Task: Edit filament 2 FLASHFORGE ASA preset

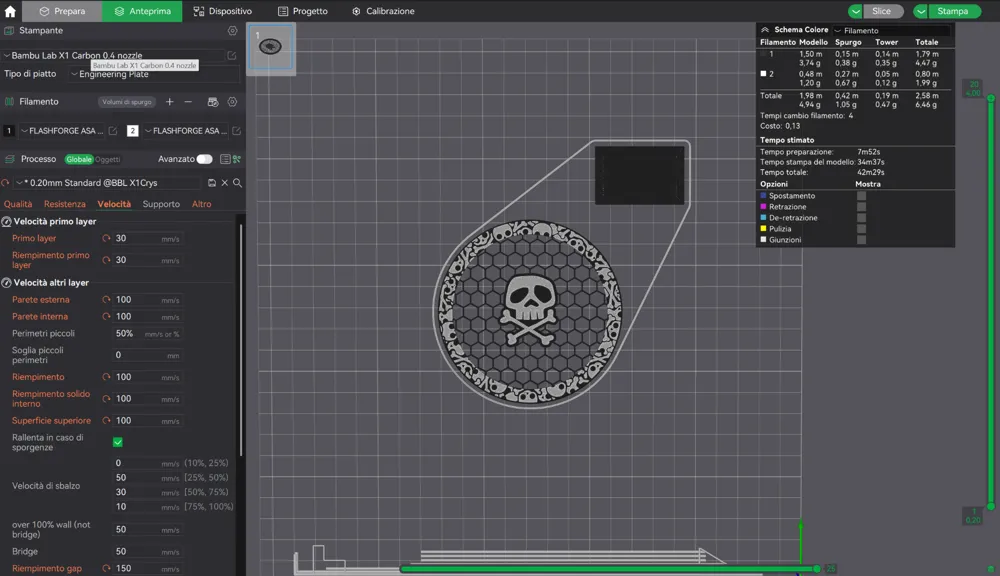Action: pos(237,131)
